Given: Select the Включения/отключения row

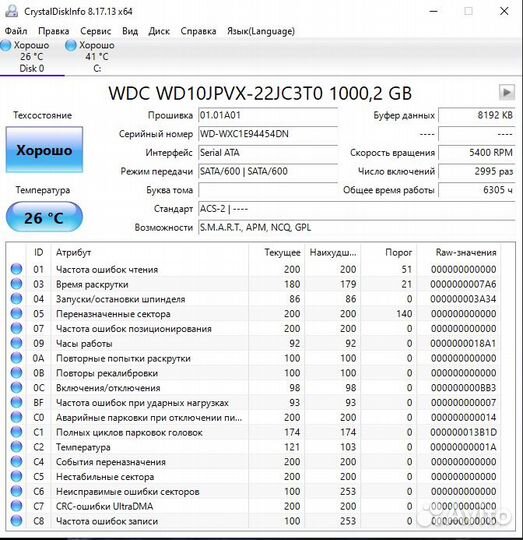Looking at the screenshot, I should 253,387.
